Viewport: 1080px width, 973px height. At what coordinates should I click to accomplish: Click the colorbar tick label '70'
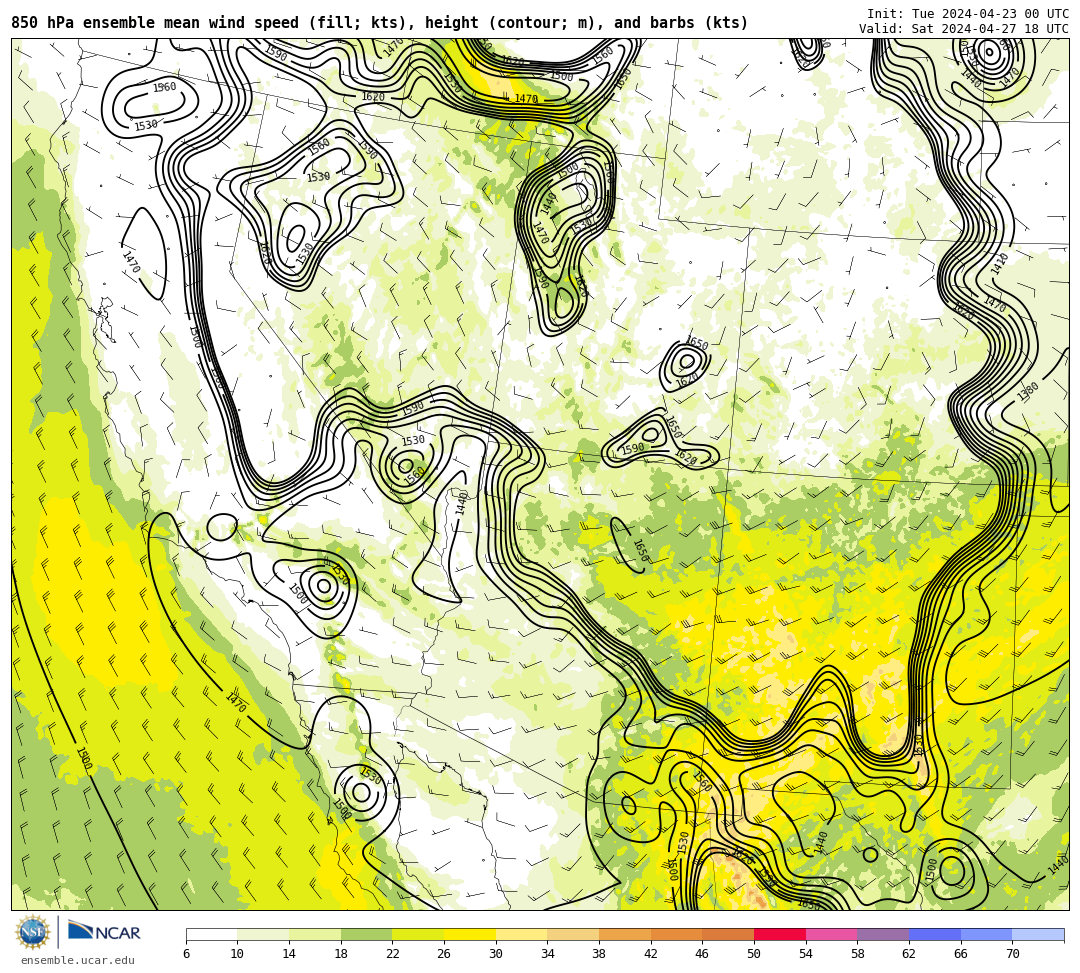pyautogui.click(x=1012, y=954)
